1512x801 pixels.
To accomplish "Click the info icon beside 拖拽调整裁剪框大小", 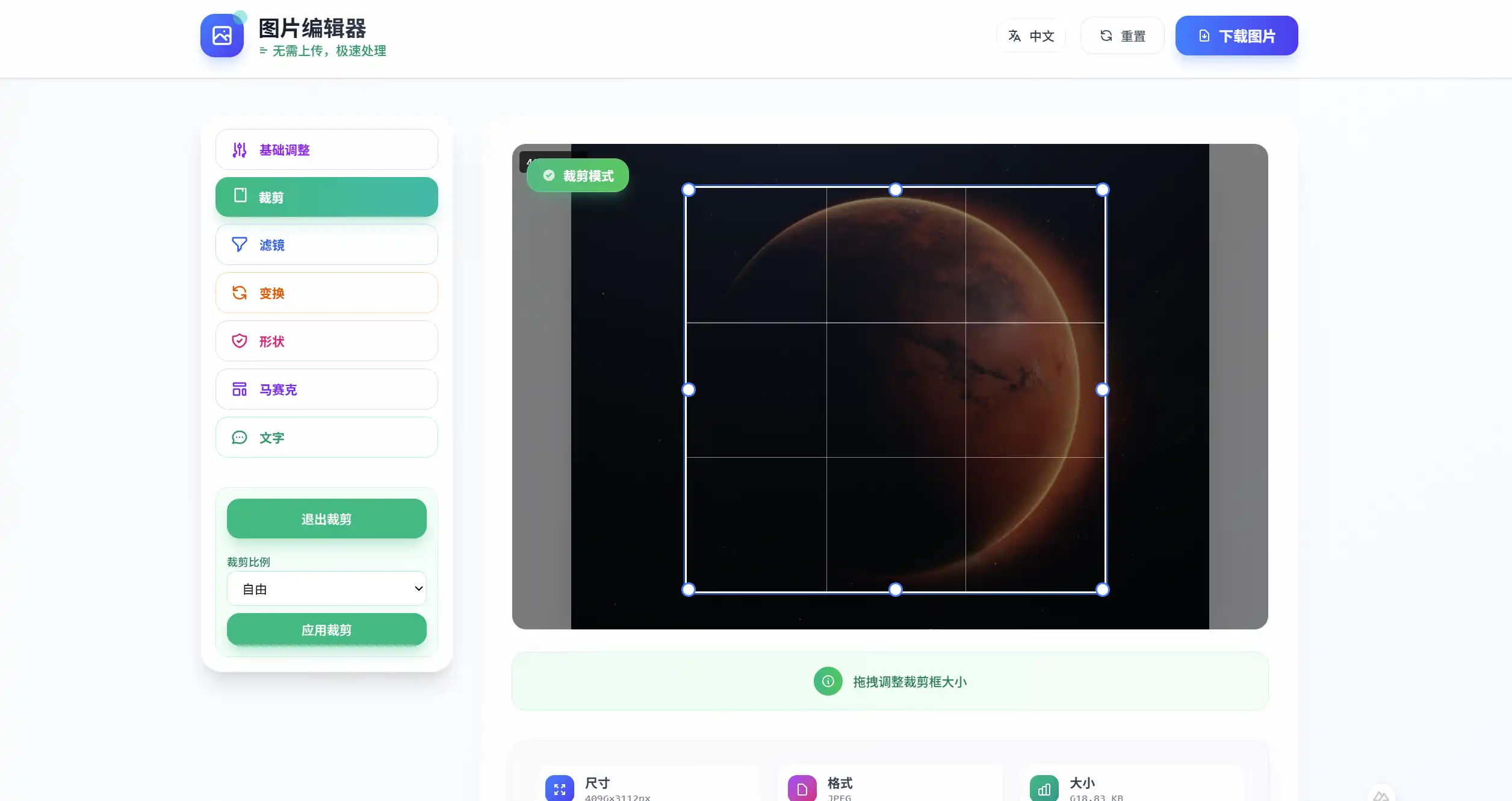I will click(828, 681).
